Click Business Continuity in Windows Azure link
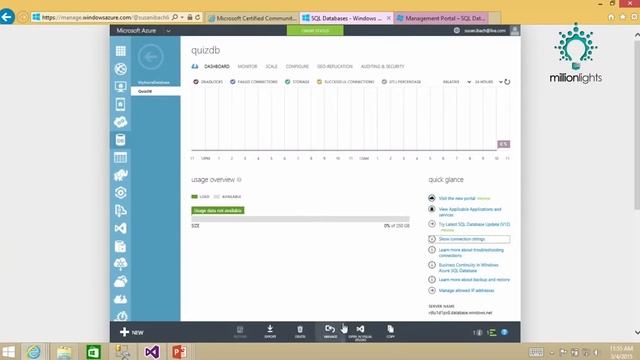Screen dimensions: 640x360 click(469, 268)
